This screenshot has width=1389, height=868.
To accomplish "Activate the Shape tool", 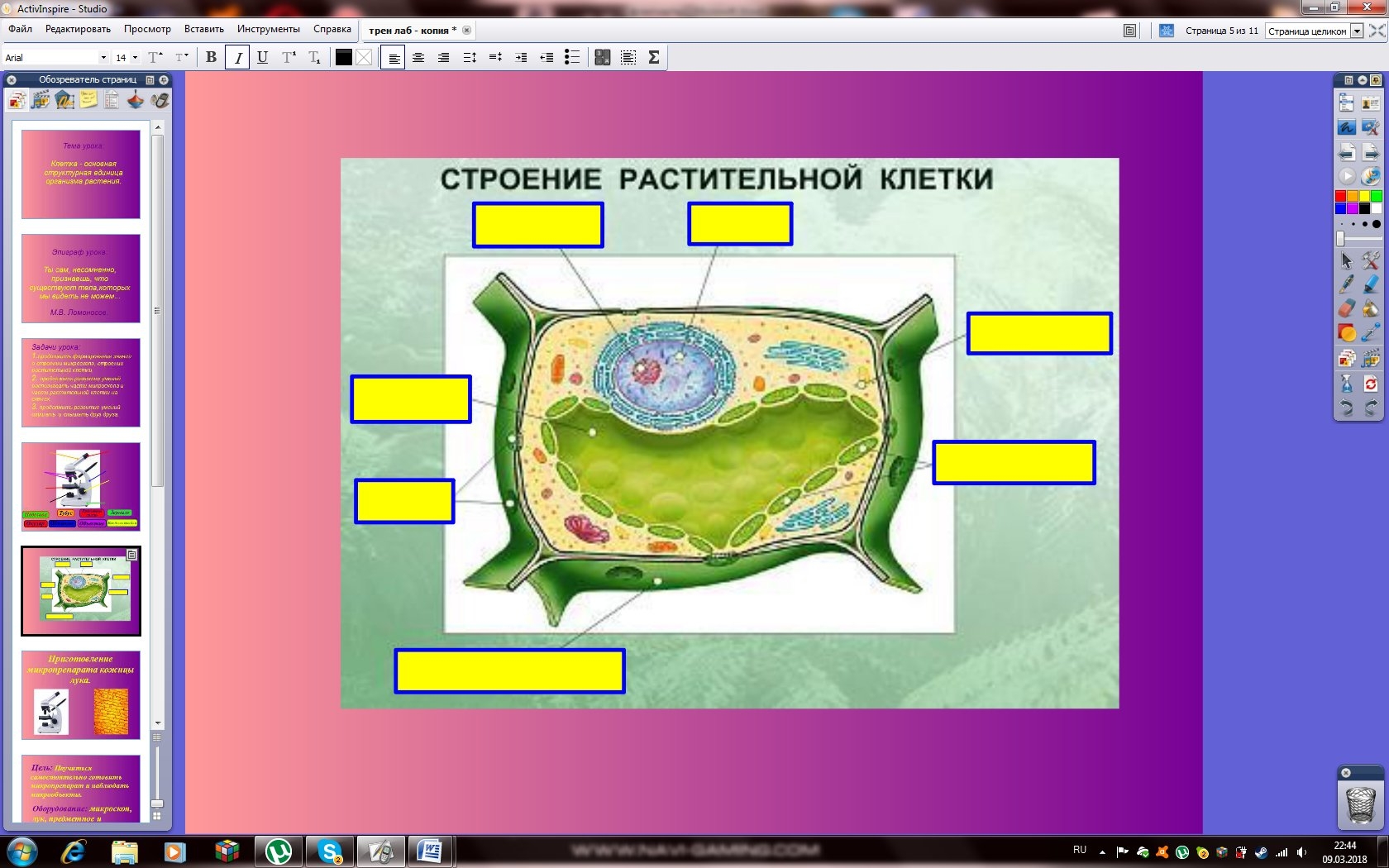I will (1346, 333).
